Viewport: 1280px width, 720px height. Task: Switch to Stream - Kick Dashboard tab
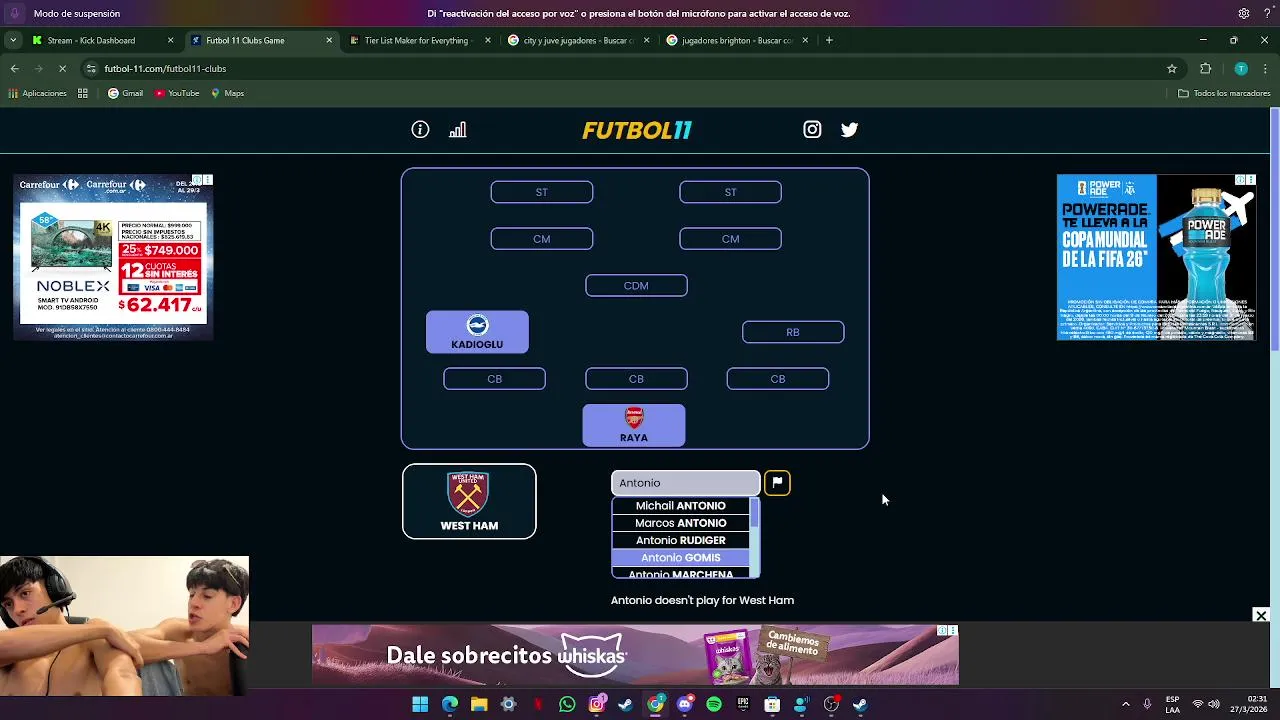(102, 40)
